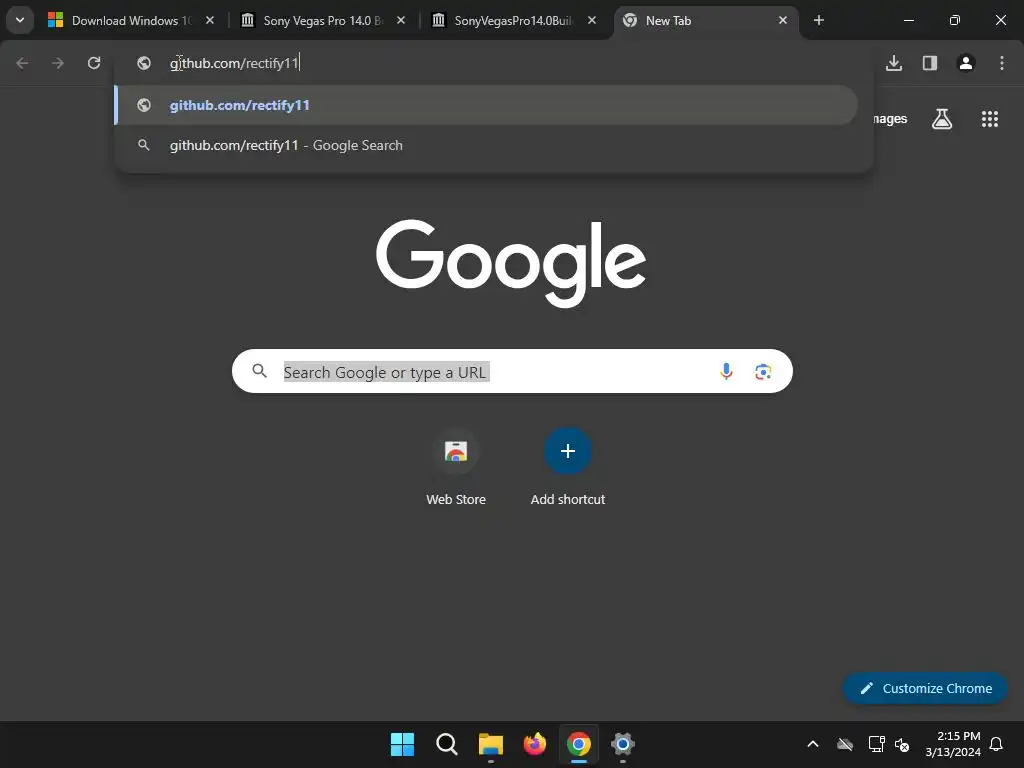1024x768 pixels.
Task: Open the tab search dropdown arrow
Action: coord(20,20)
